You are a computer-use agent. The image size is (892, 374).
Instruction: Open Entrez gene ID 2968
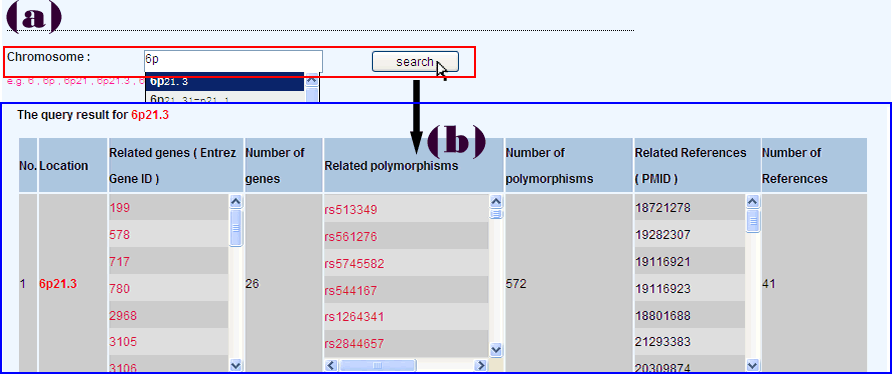point(123,315)
